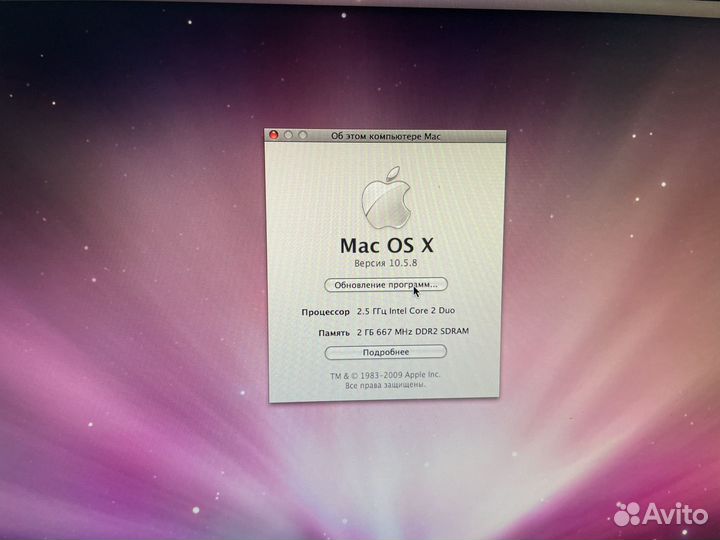Close the Об этом компьютере Mac window
720x540 pixels.
coord(274,135)
